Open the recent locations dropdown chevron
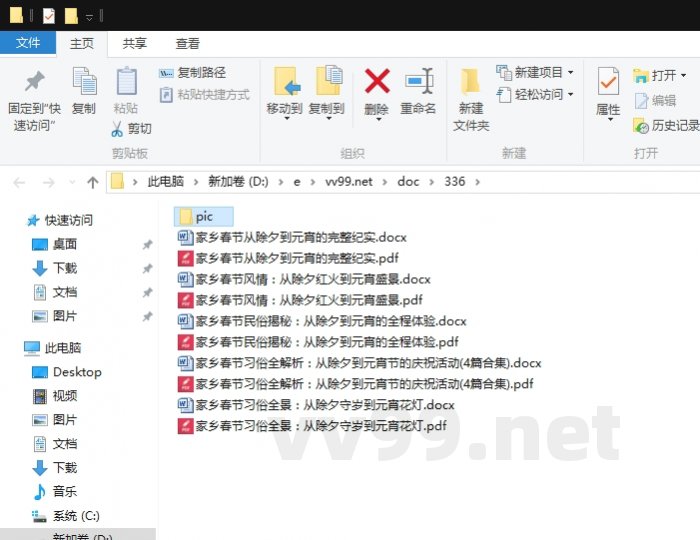The image size is (700, 540). (x=72, y=183)
